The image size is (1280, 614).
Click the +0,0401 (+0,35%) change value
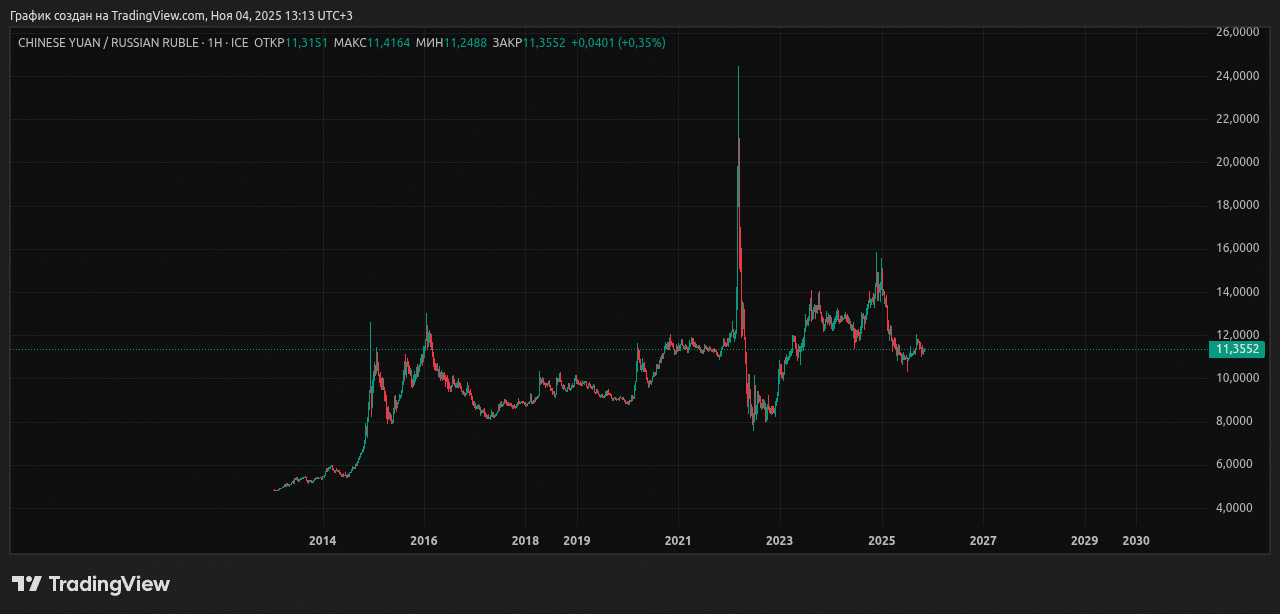[x=618, y=43]
